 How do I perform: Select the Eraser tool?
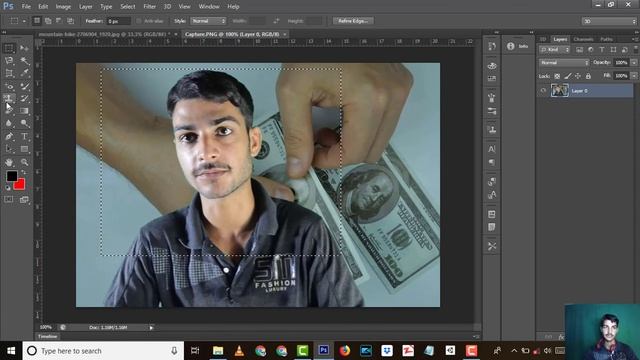tap(9, 111)
